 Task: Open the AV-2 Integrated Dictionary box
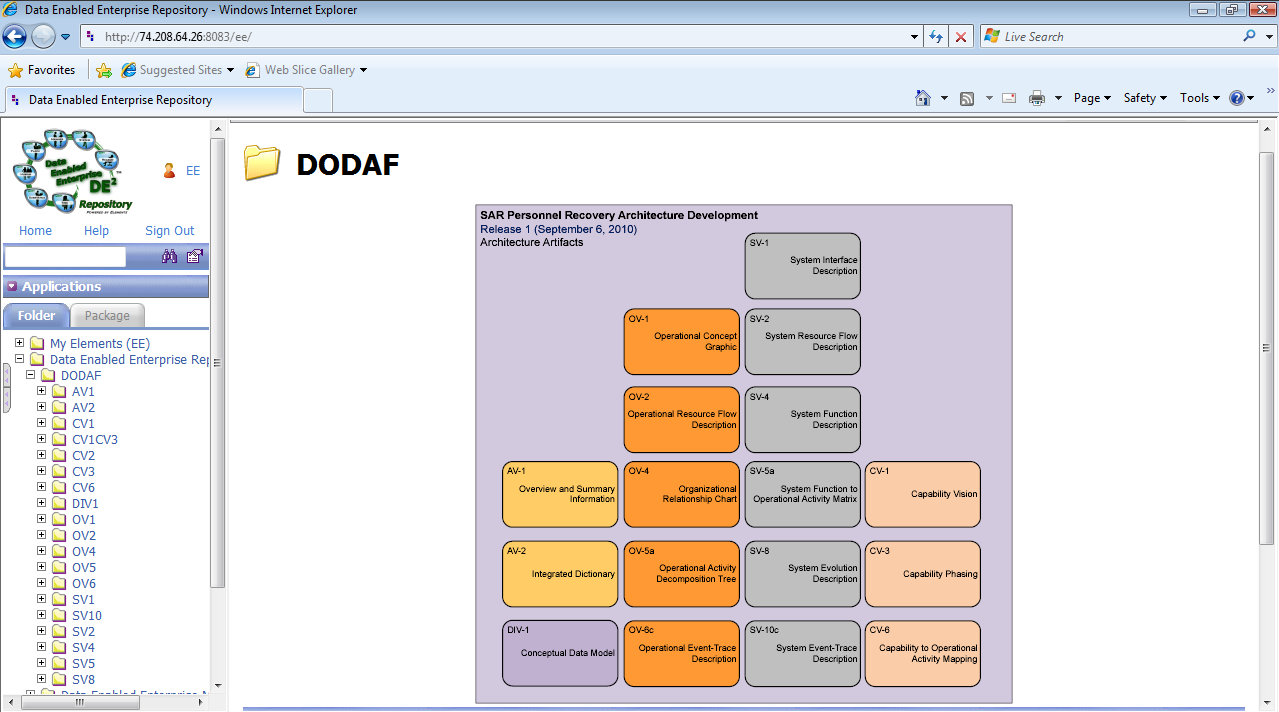tap(560, 574)
